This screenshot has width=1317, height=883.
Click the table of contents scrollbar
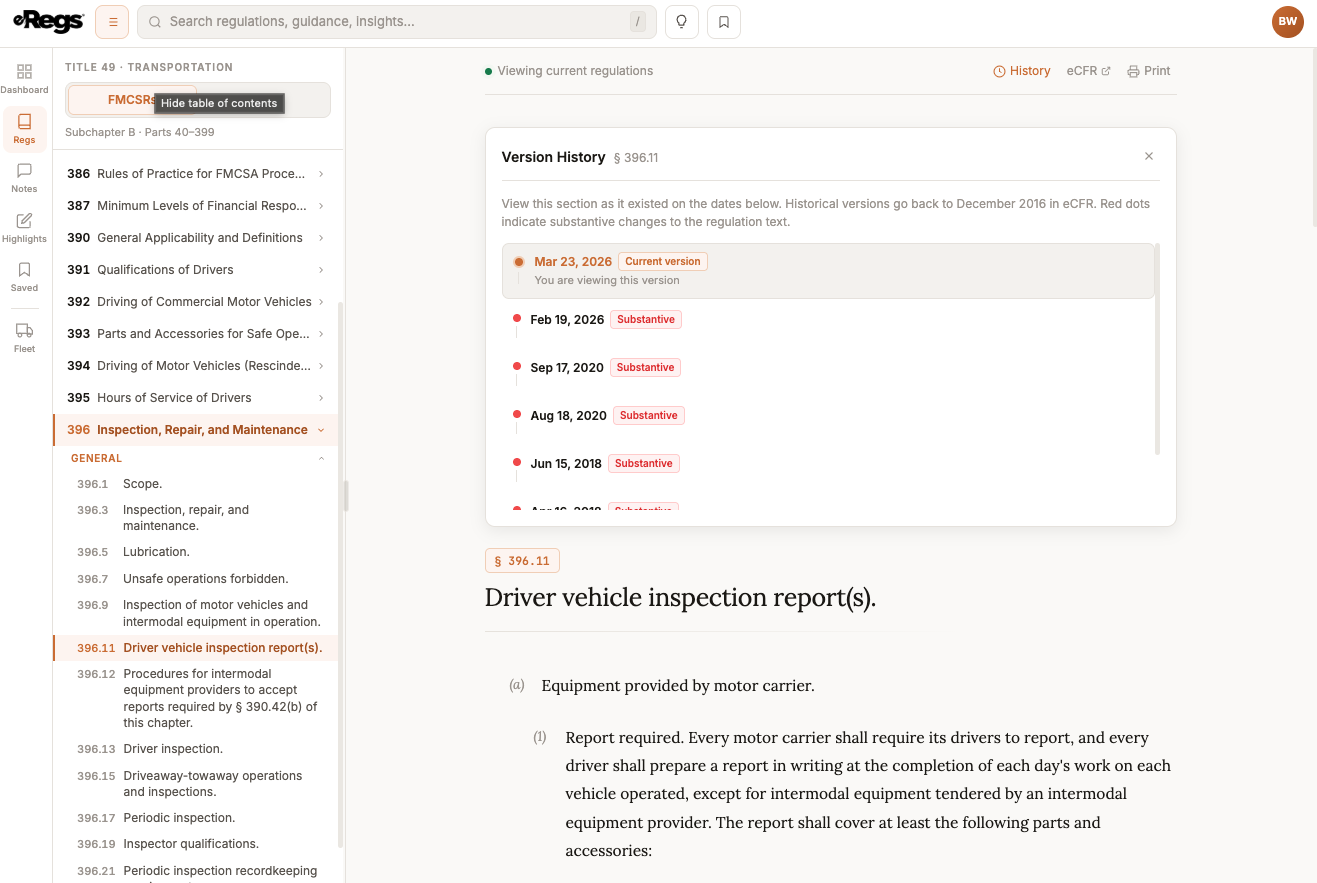coord(341,576)
